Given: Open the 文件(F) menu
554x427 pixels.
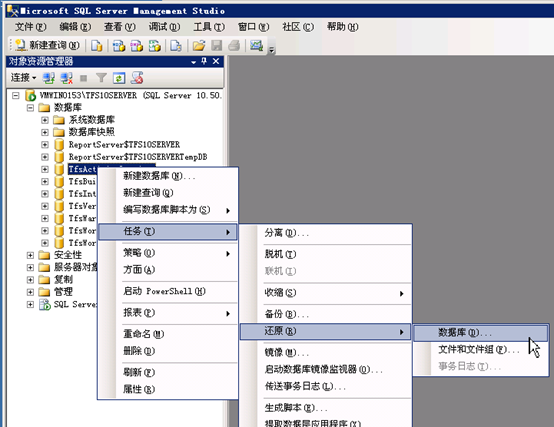Looking at the screenshot, I should click(x=30, y=26).
